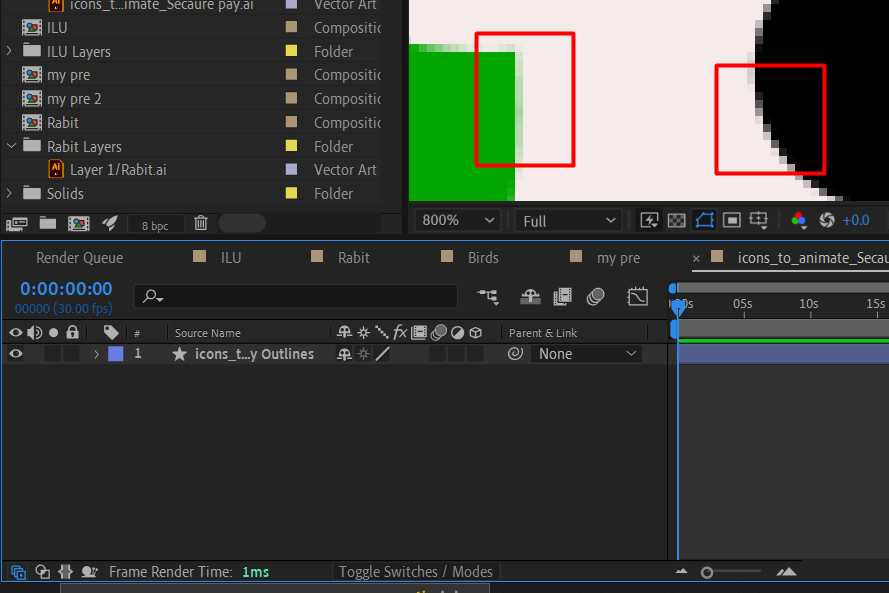Click the blue label swatch of the layer
The image size is (889, 593).
pos(113,353)
